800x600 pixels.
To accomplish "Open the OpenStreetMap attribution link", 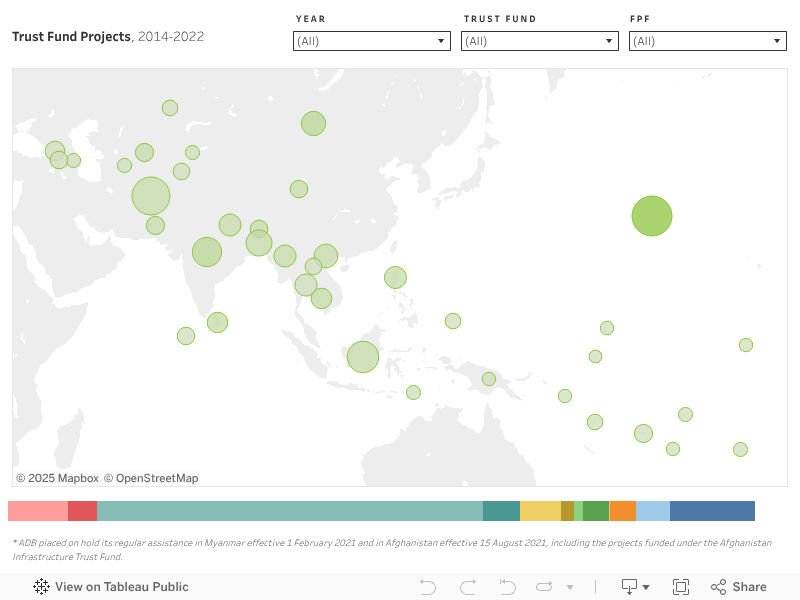I will click(151, 478).
